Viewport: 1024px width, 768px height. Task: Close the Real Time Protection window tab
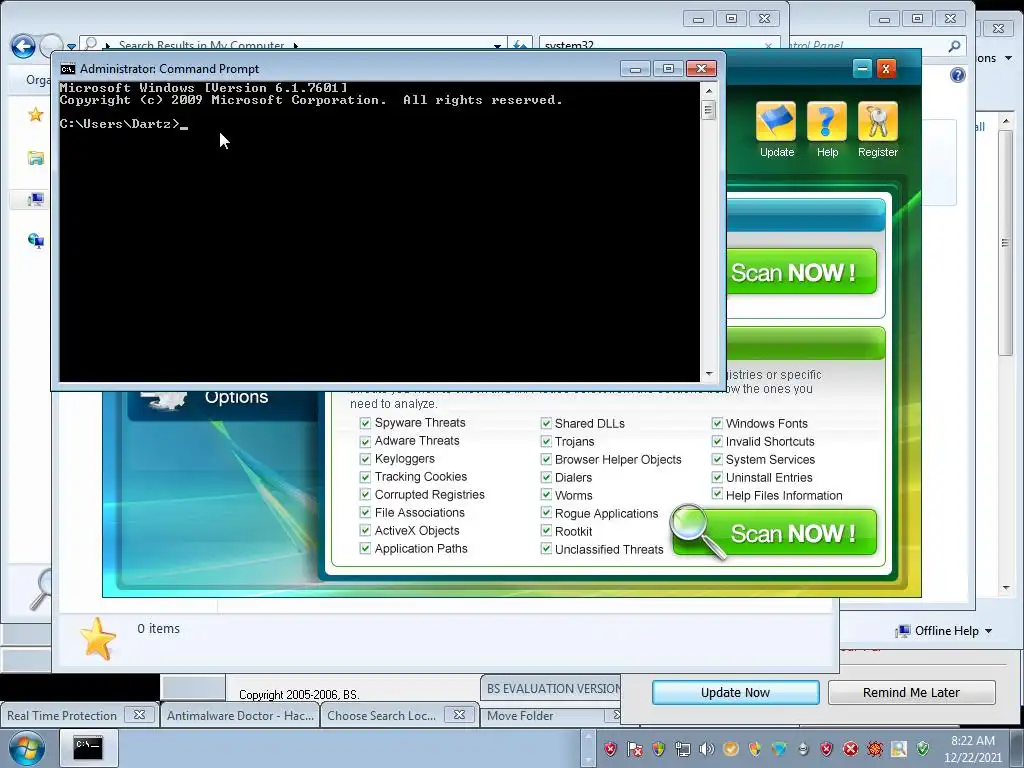click(139, 714)
